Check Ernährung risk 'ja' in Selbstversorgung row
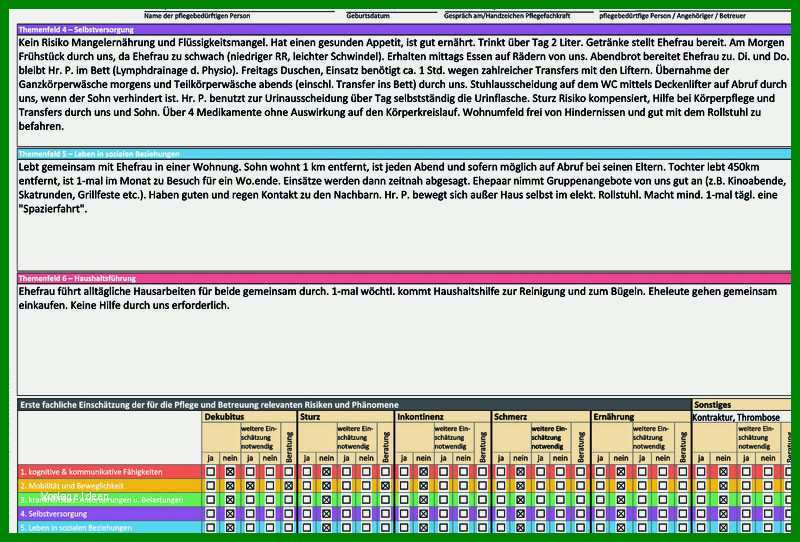Screen dimensions: 800x542 (x=601, y=513)
